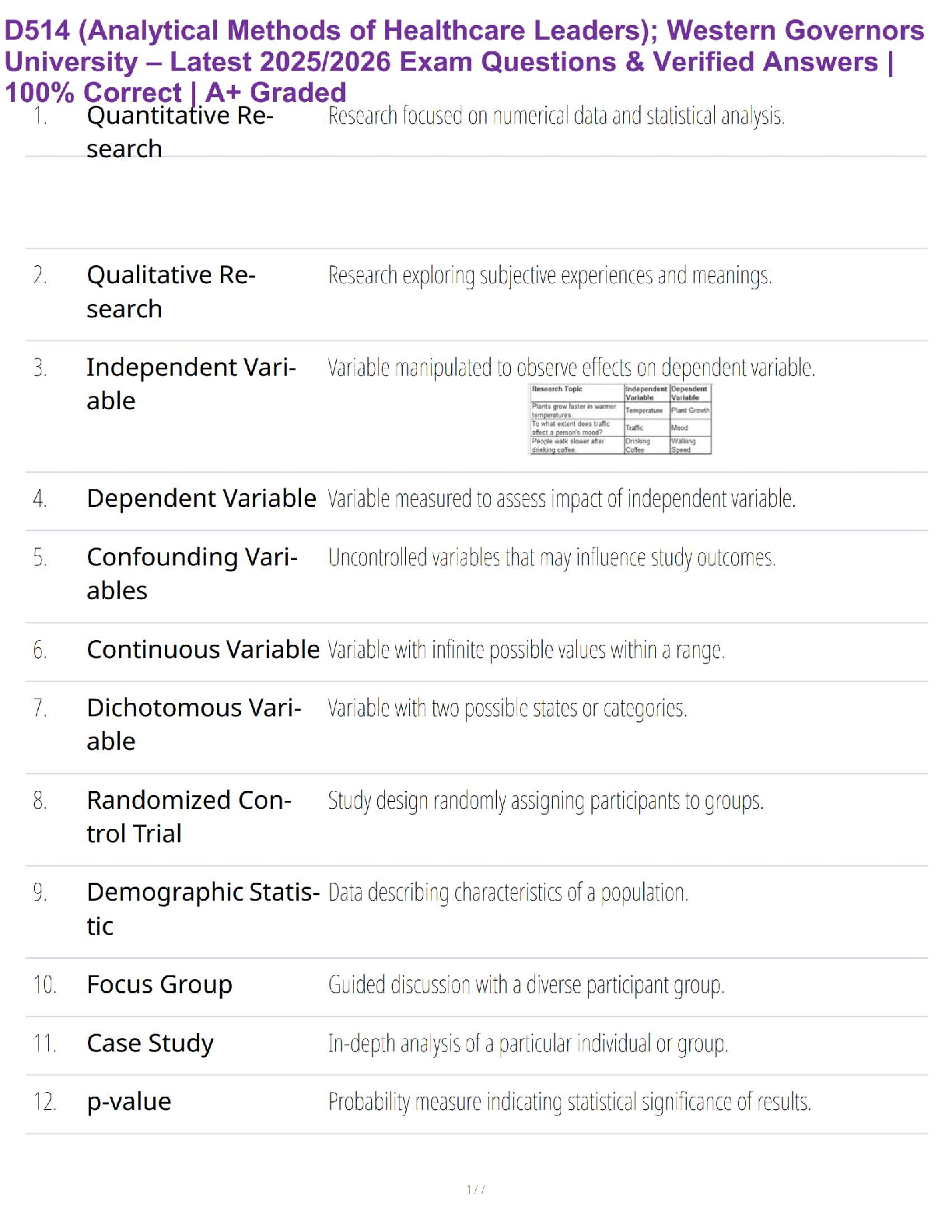This screenshot has height=1232, width=952.
Task: Click the term "Case Study"
Action: [x=149, y=1043]
